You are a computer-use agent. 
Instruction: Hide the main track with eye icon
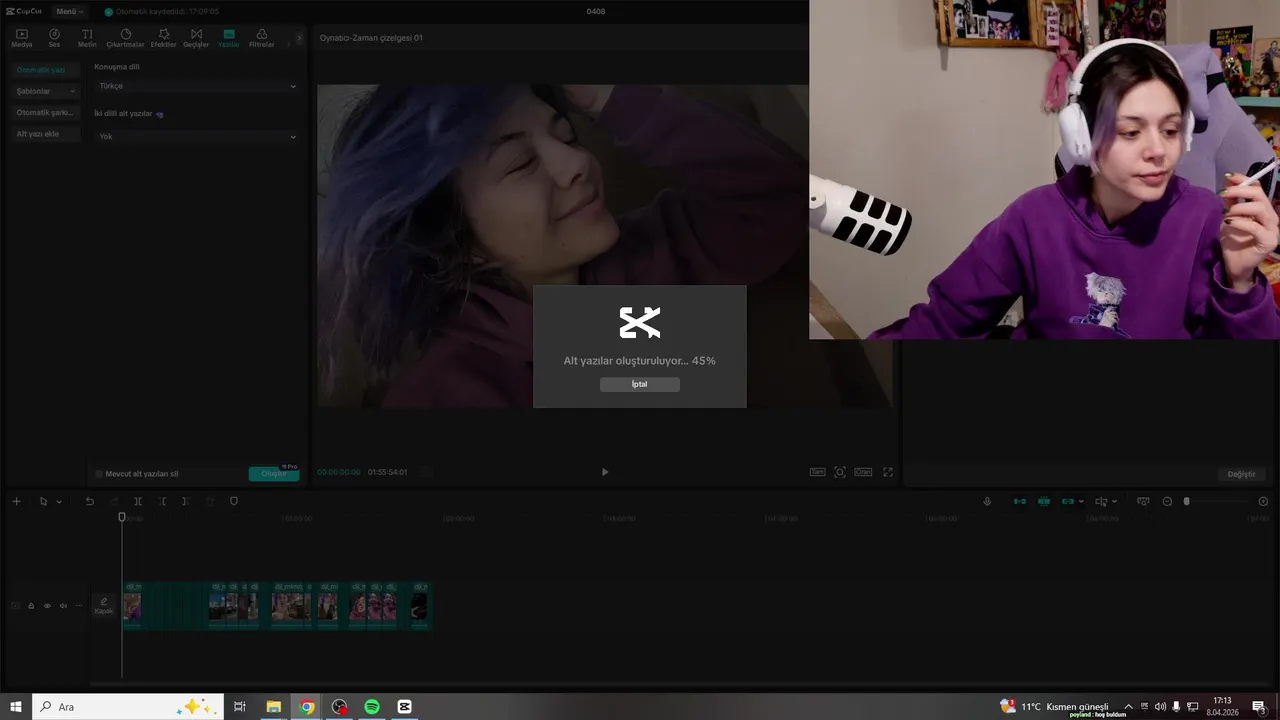pos(47,606)
